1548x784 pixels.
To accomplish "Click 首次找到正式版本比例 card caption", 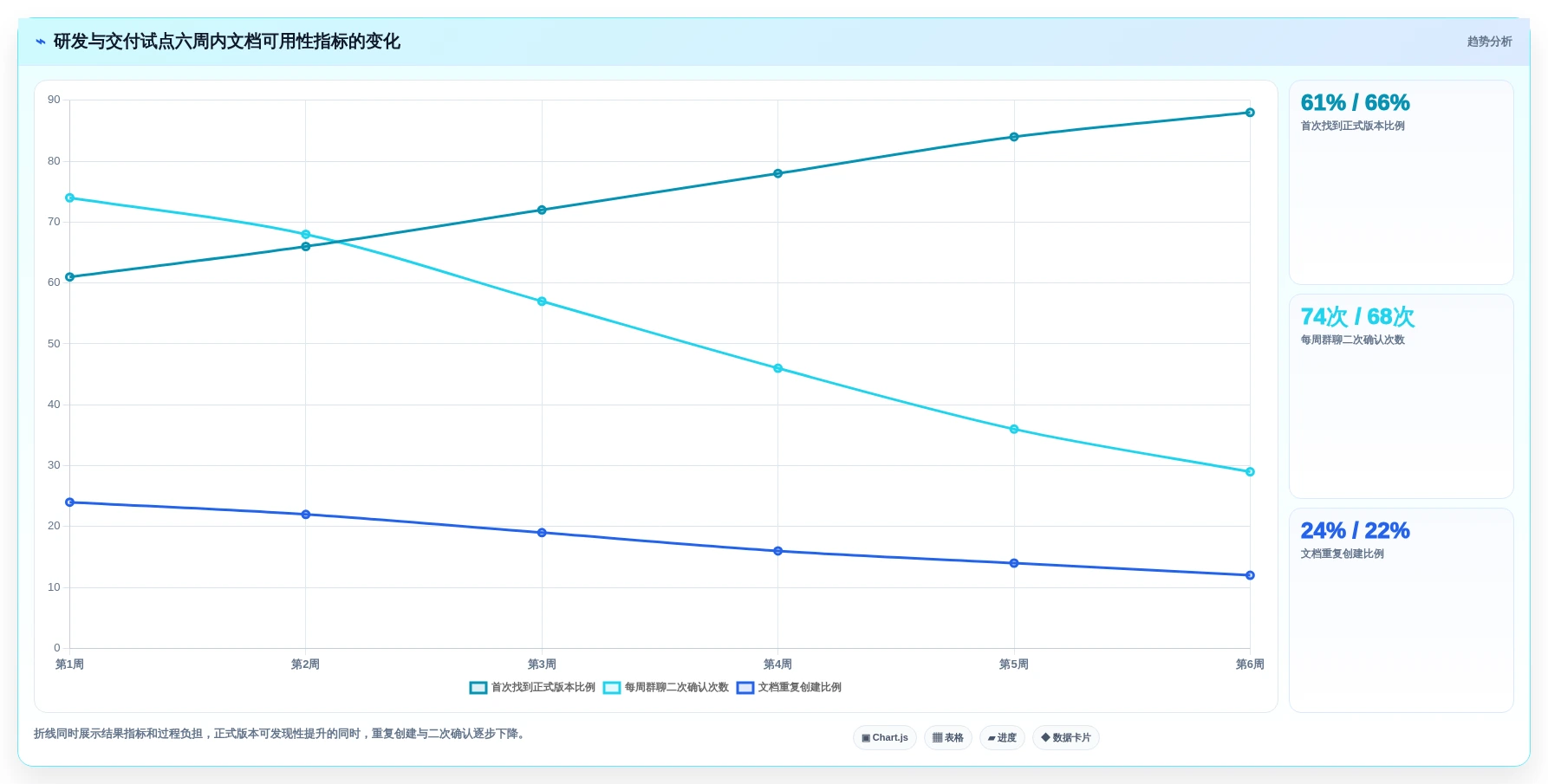I will click(x=1352, y=126).
